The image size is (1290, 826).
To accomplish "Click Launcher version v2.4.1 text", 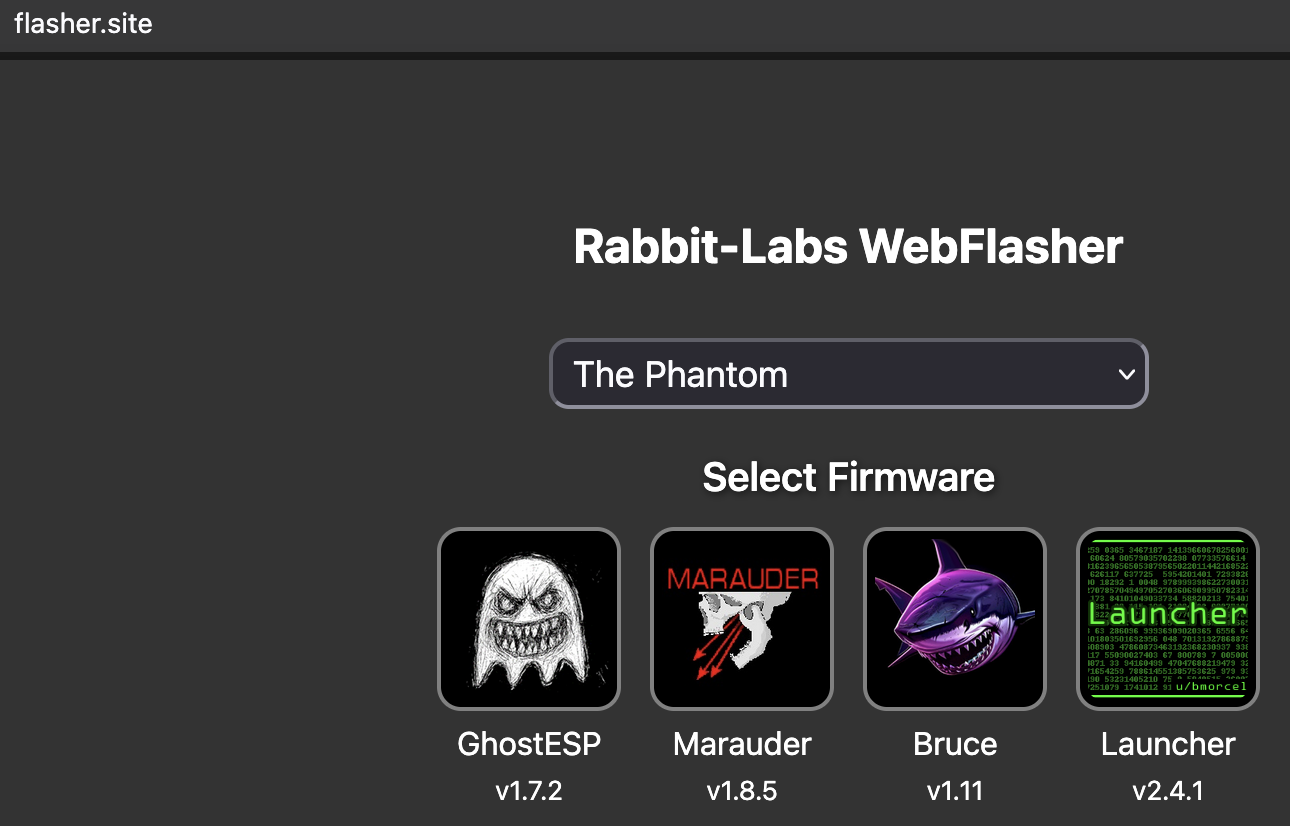I will 1168,791.
